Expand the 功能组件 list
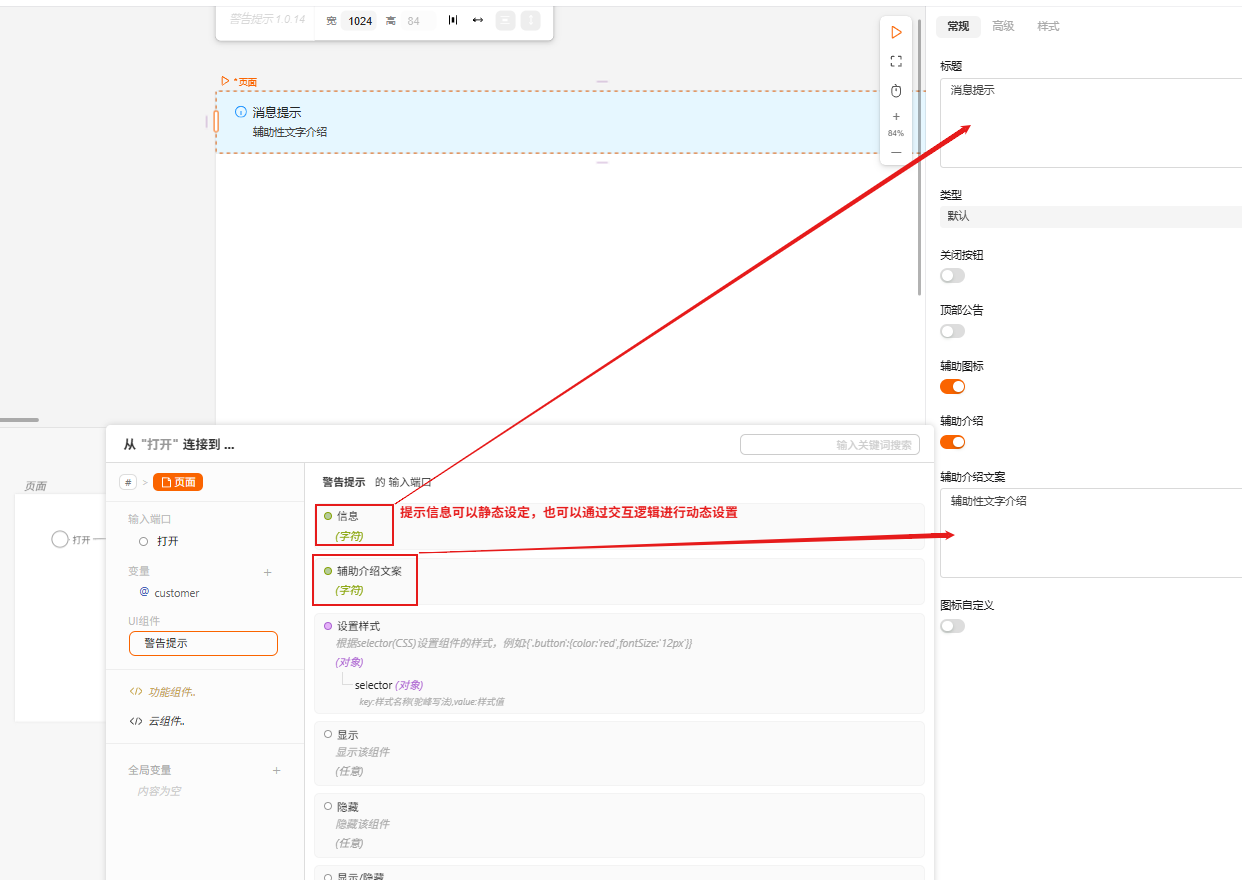This screenshot has height=880, width=1242. [163, 692]
